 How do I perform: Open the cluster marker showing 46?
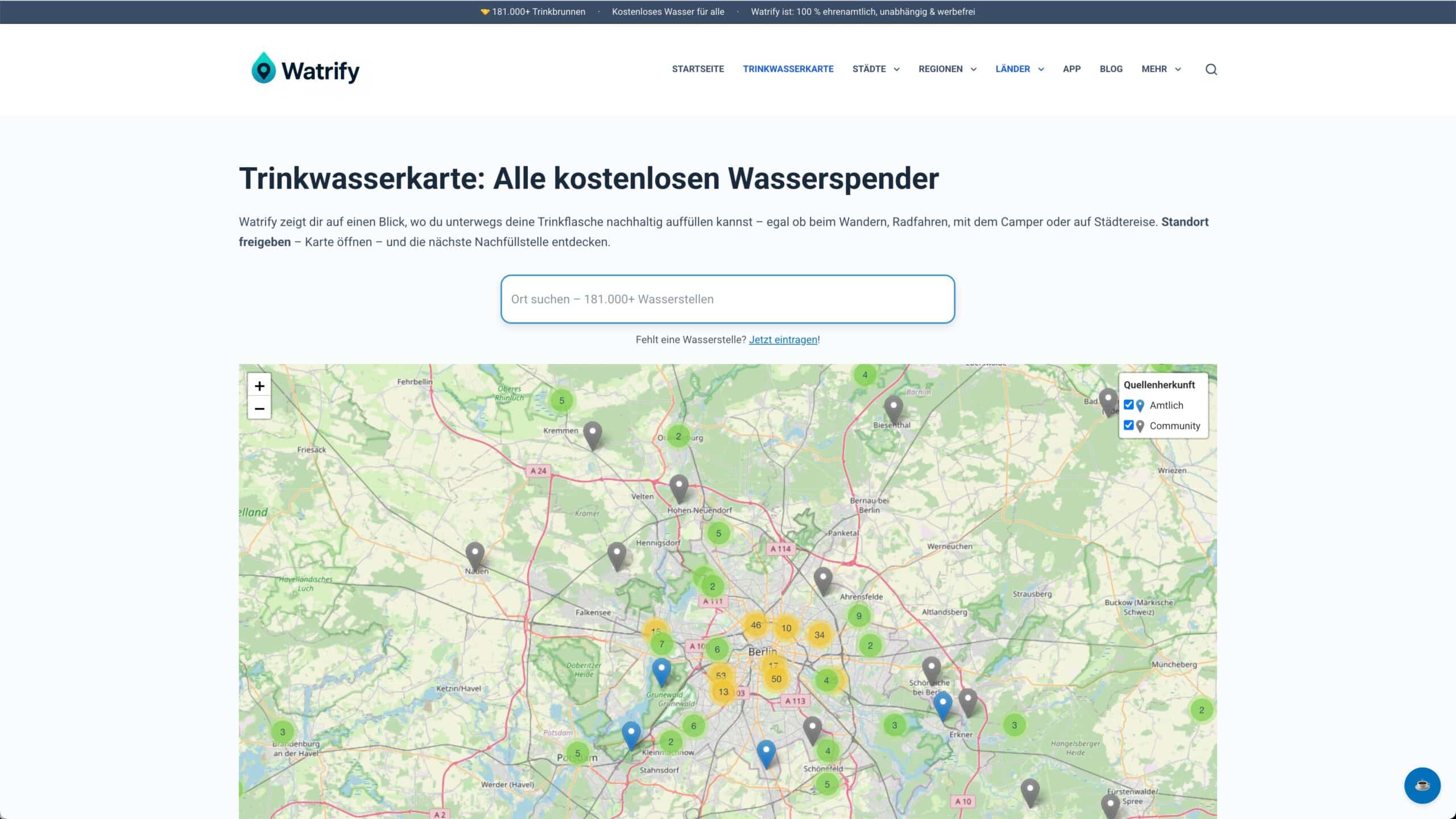click(756, 625)
